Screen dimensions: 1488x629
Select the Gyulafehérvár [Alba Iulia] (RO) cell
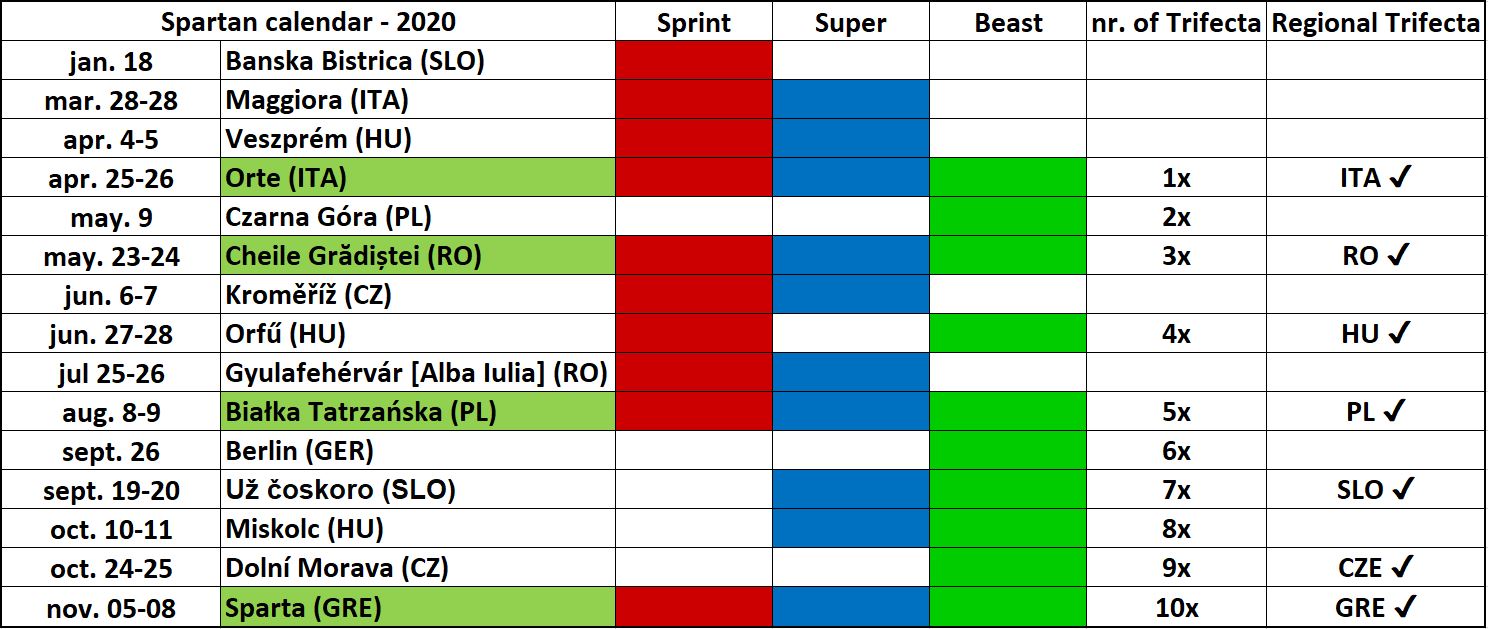click(x=416, y=373)
